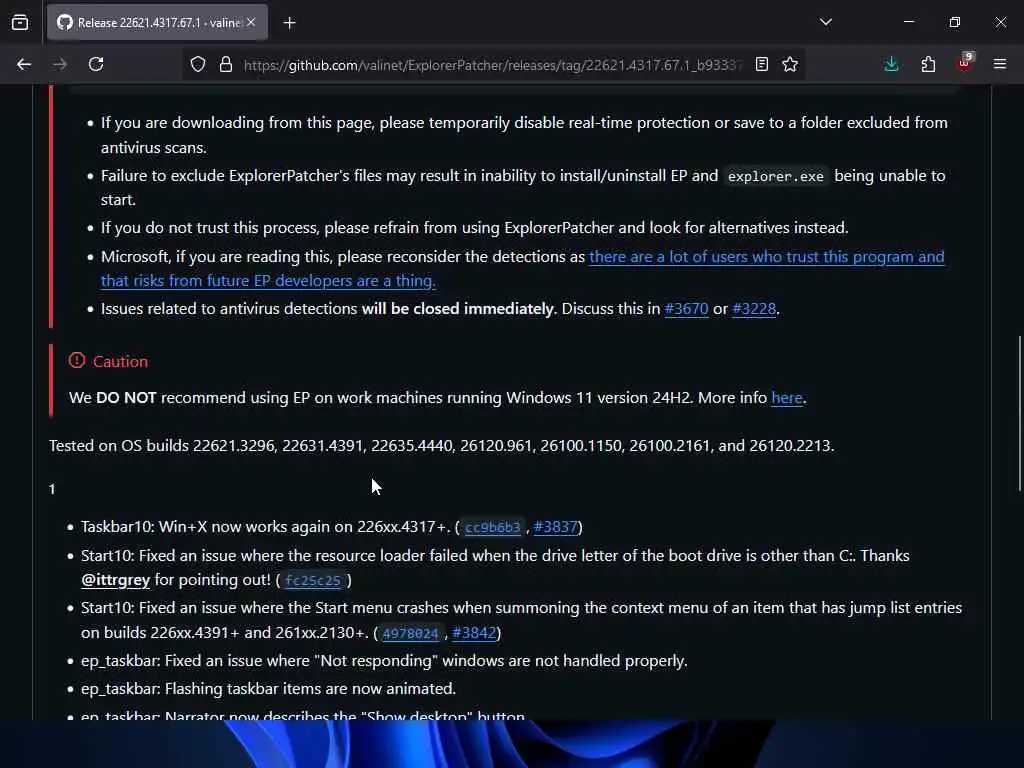
Task: Click 'will be closed immediately' bold text
Action: click(458, 308)
